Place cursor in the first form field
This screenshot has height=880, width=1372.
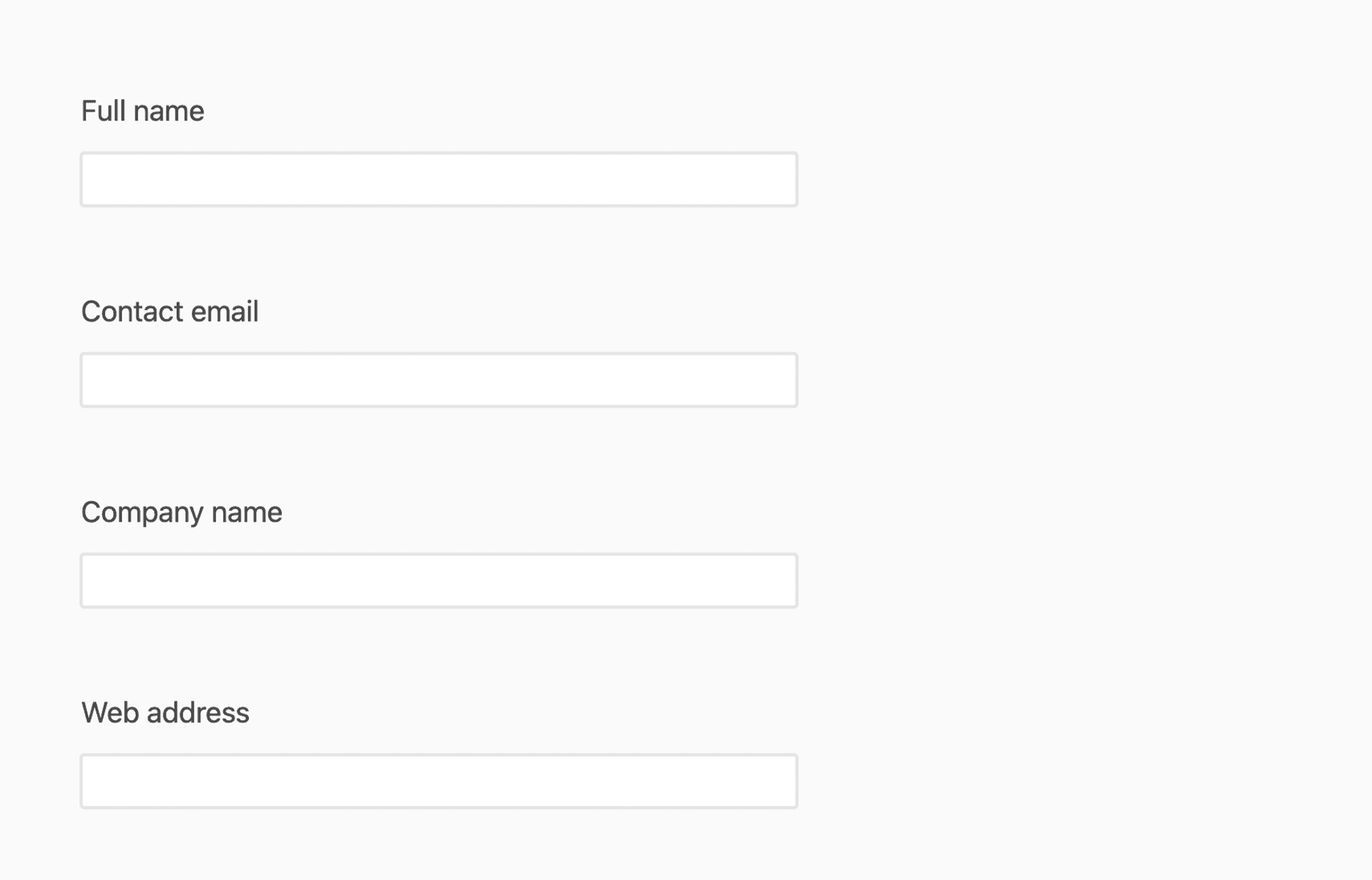tap(439, 180)
